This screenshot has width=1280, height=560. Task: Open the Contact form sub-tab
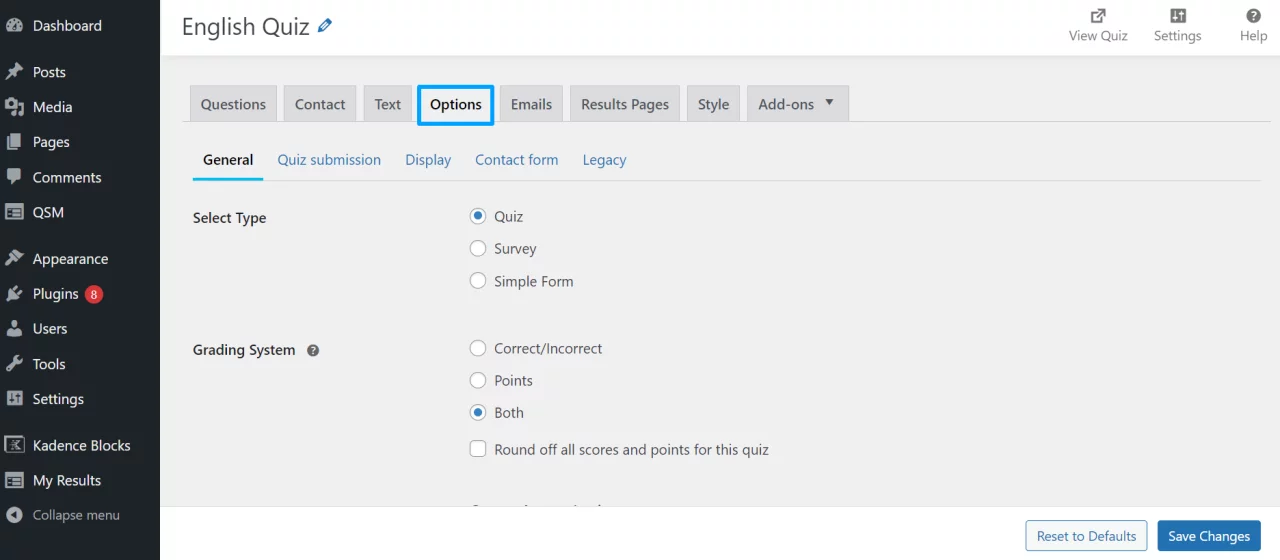click(x=517, y=160)
